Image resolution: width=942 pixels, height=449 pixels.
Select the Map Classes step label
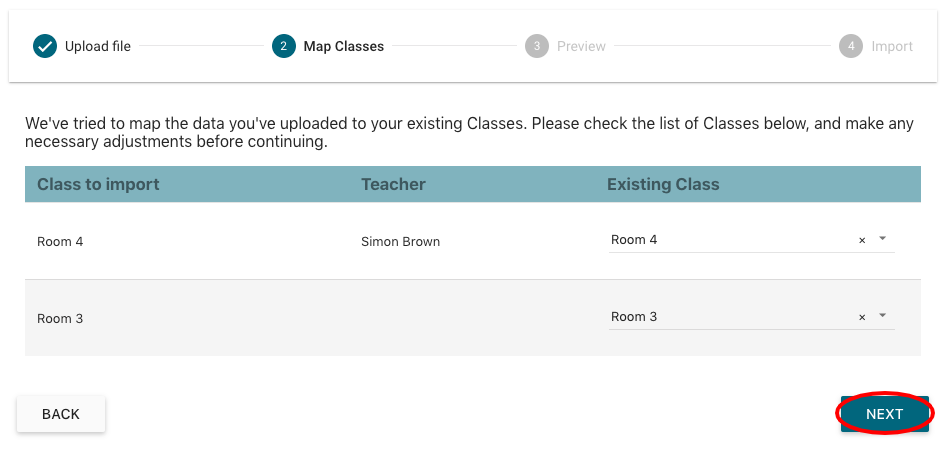pos(344,46)
